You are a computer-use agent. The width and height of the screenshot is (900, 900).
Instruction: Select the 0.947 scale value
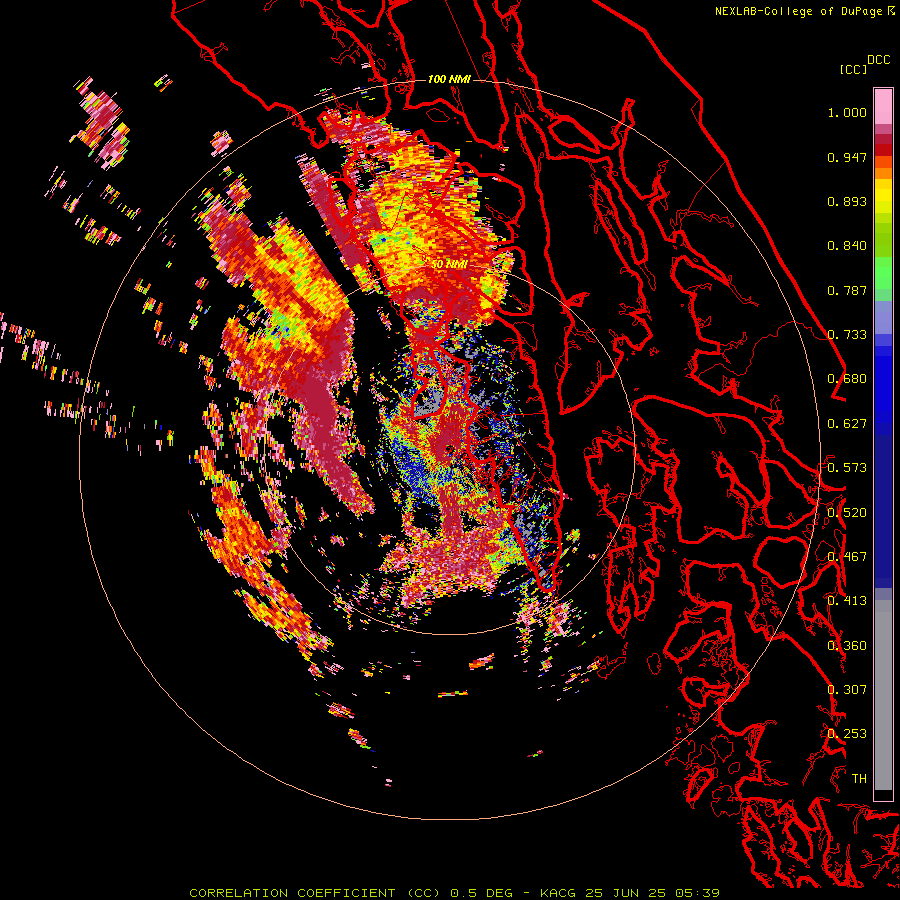click(x=847, y=157)
